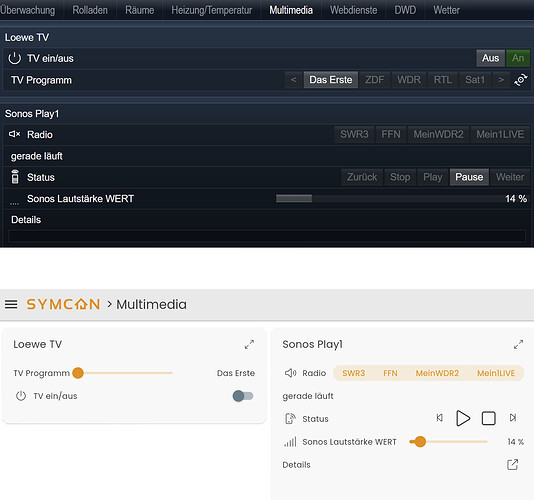The width and height of the screenshot is (534, 500).
Task: Select the orange MeinWDR2 radio station
Action: point(437,373)
